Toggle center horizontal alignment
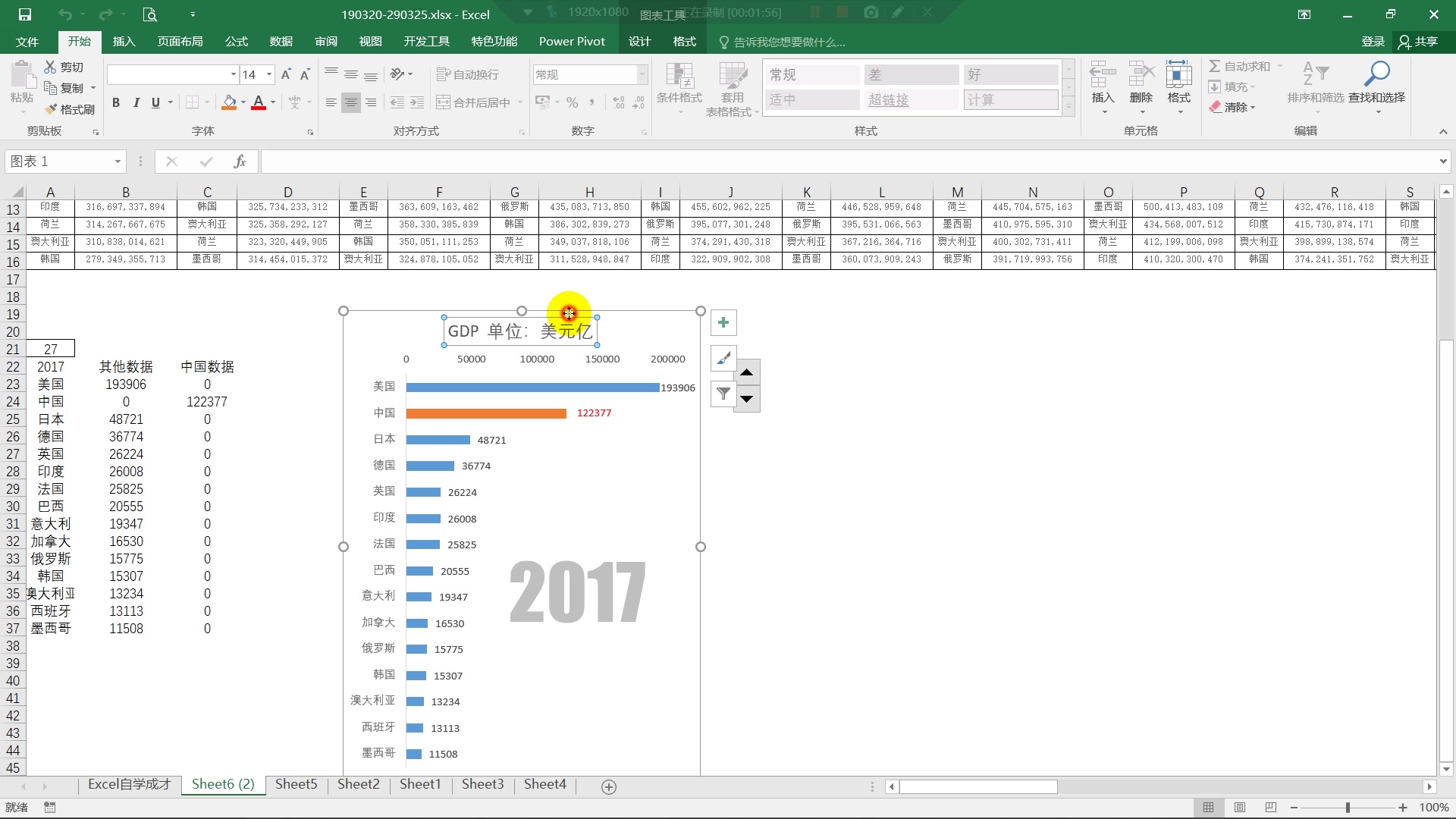 tap(350, 102)
